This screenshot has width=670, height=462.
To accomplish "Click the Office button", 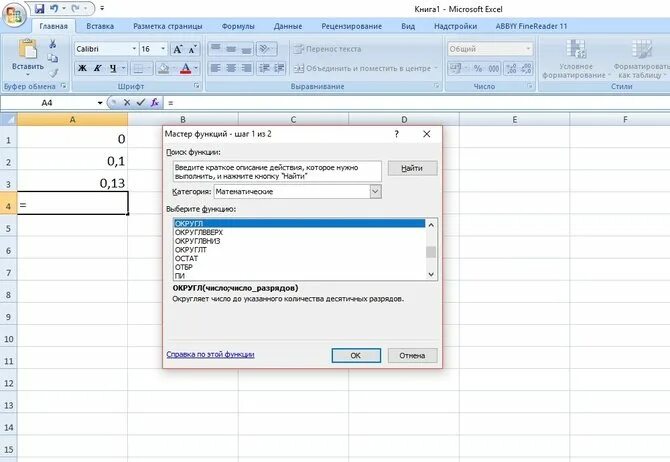I will click(x=14, y=15).
